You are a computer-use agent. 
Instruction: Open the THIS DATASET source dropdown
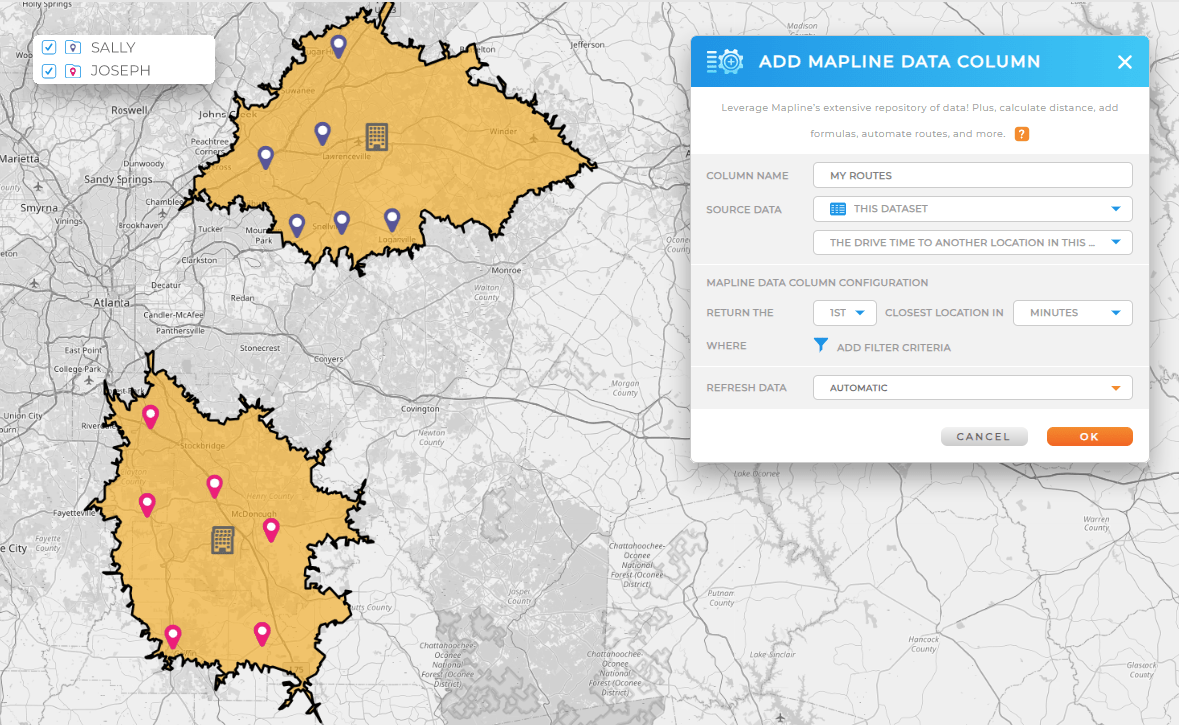972,209
